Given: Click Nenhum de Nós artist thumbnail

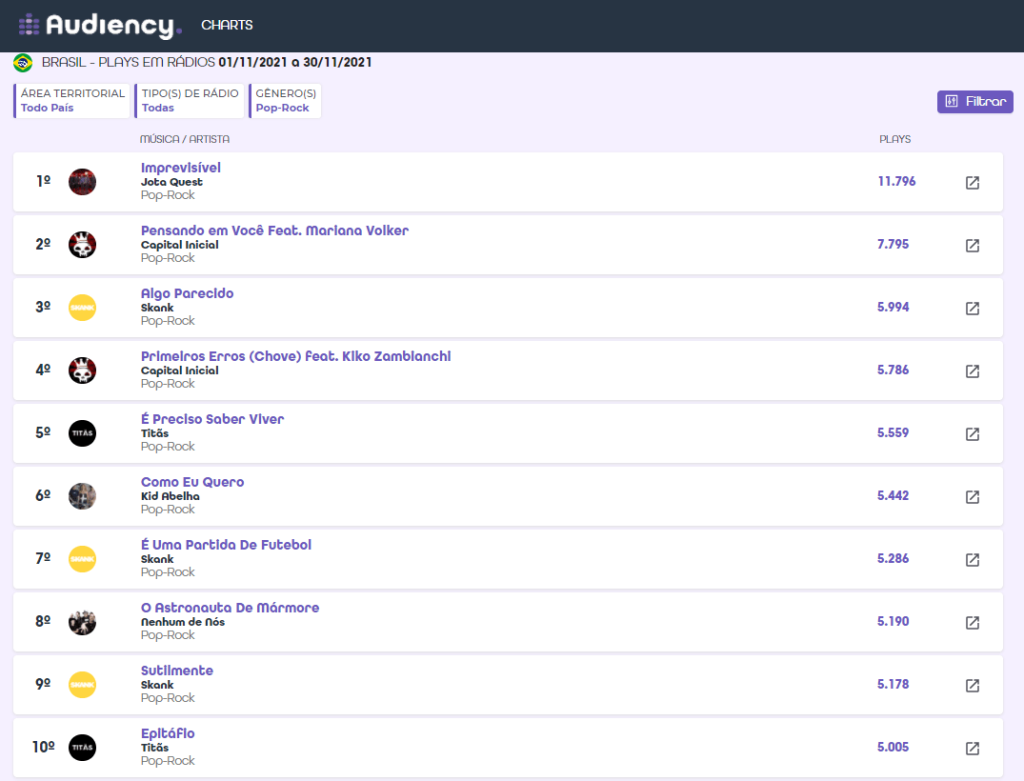Looking at the screenshot, I should [x=82, y=622].
